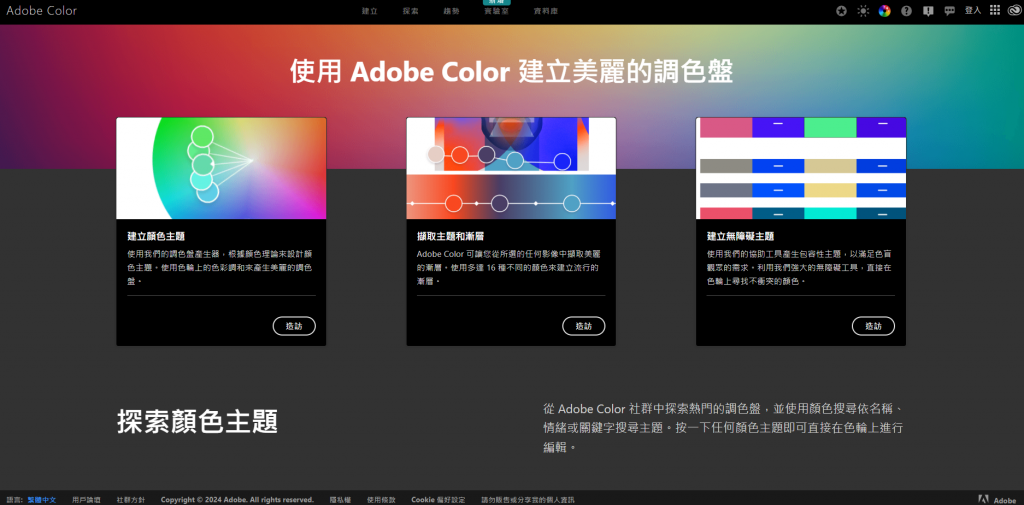Select the 擷取主題和漸層 card title
Screen dimensions: 1024x505
[x=451, y=236]
